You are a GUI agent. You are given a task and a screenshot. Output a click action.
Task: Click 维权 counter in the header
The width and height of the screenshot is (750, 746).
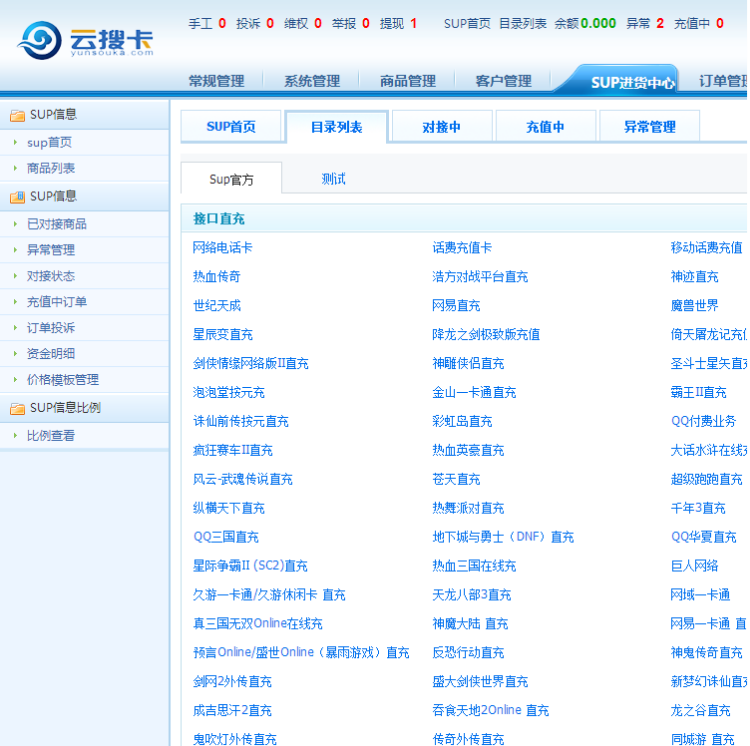(x=303, y=23)
